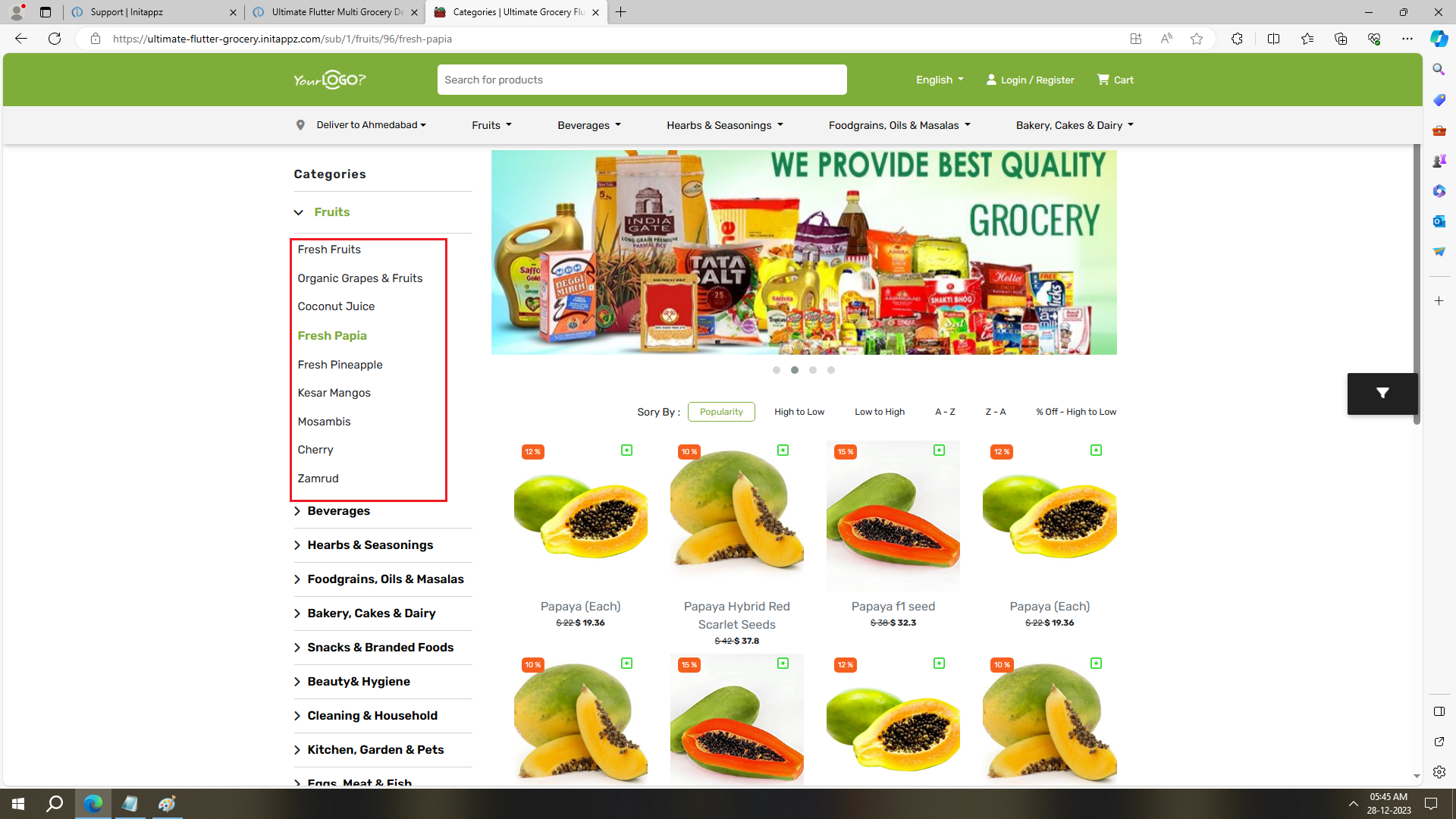Open browser favorites star icon
This screenshot has height=819, width=1456.
[1197, 39]
